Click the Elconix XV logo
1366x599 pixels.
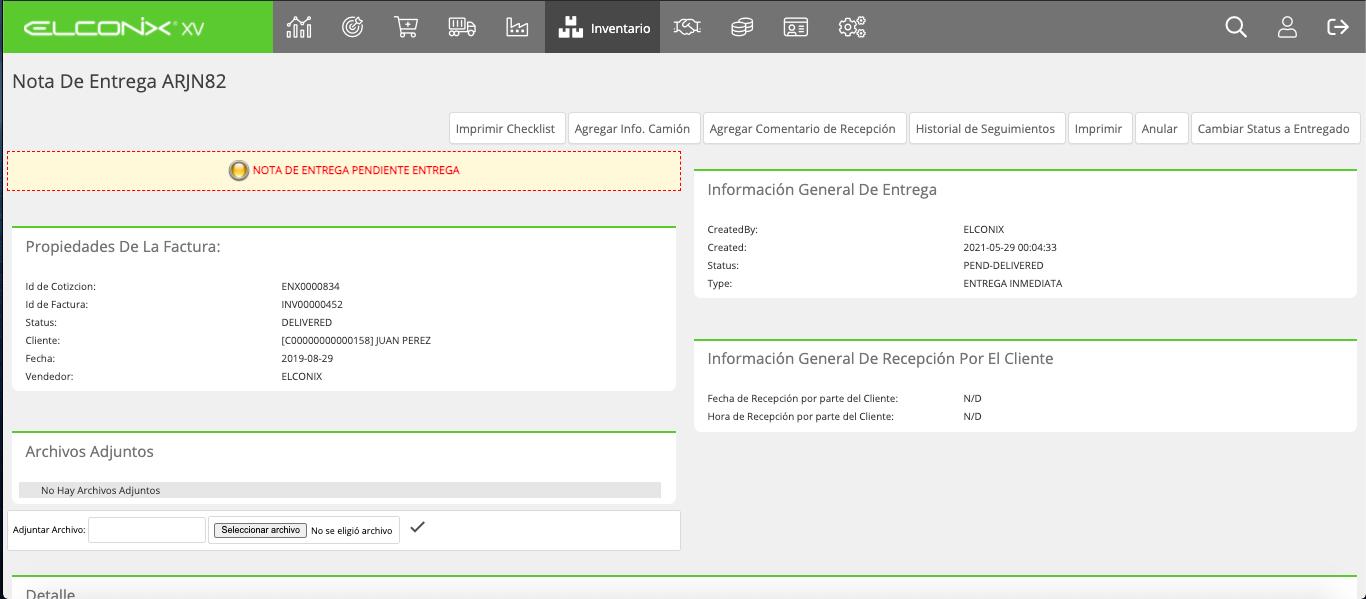tap(114, 28)
